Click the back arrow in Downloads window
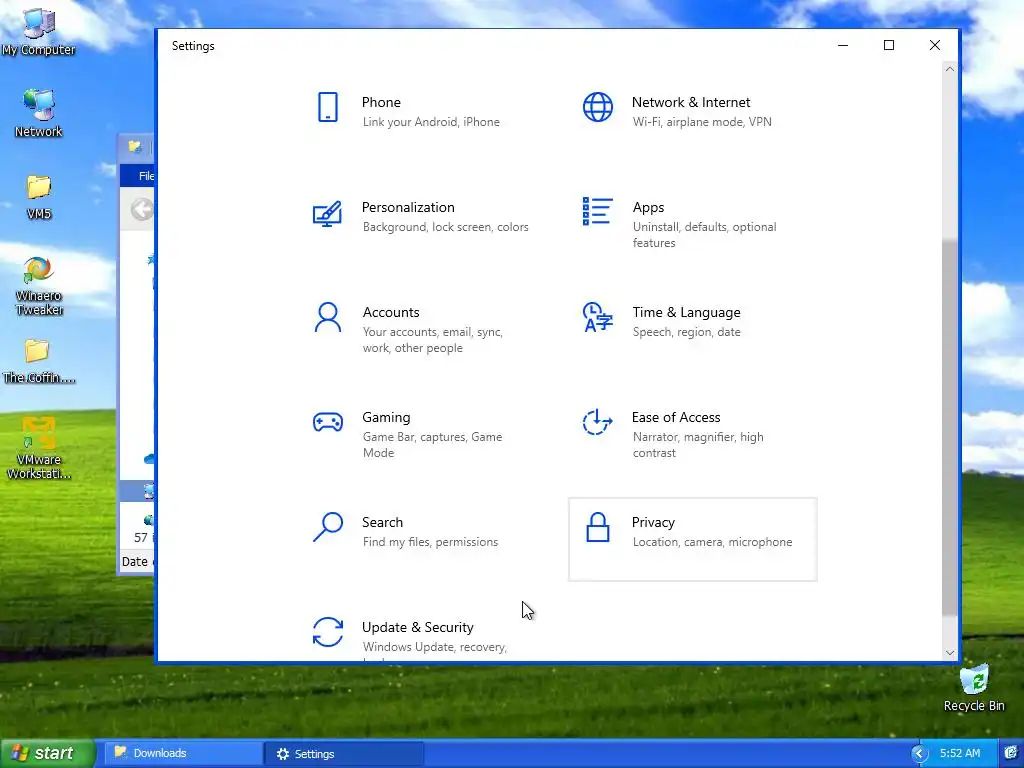 [142, 210]
